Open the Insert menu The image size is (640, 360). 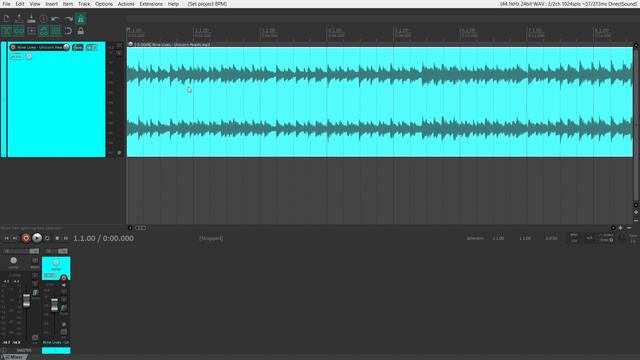click(51, 4)
